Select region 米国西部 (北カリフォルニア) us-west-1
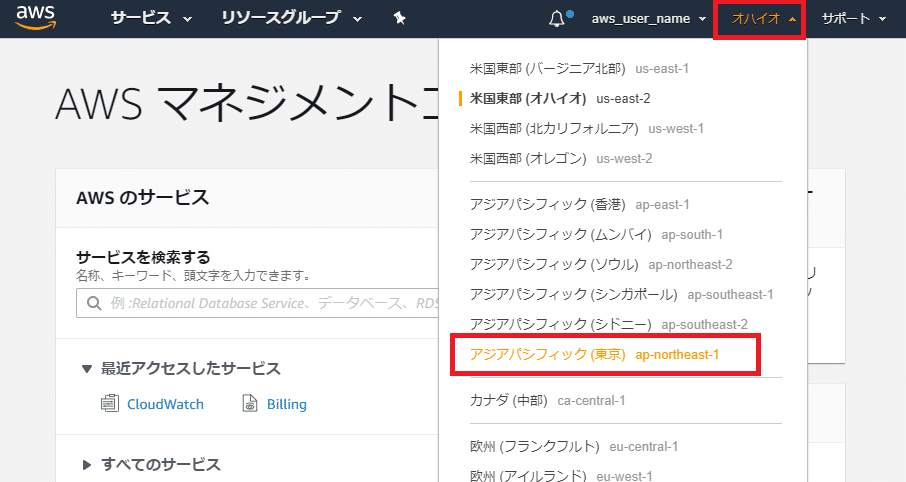 (x=586, y=128)
